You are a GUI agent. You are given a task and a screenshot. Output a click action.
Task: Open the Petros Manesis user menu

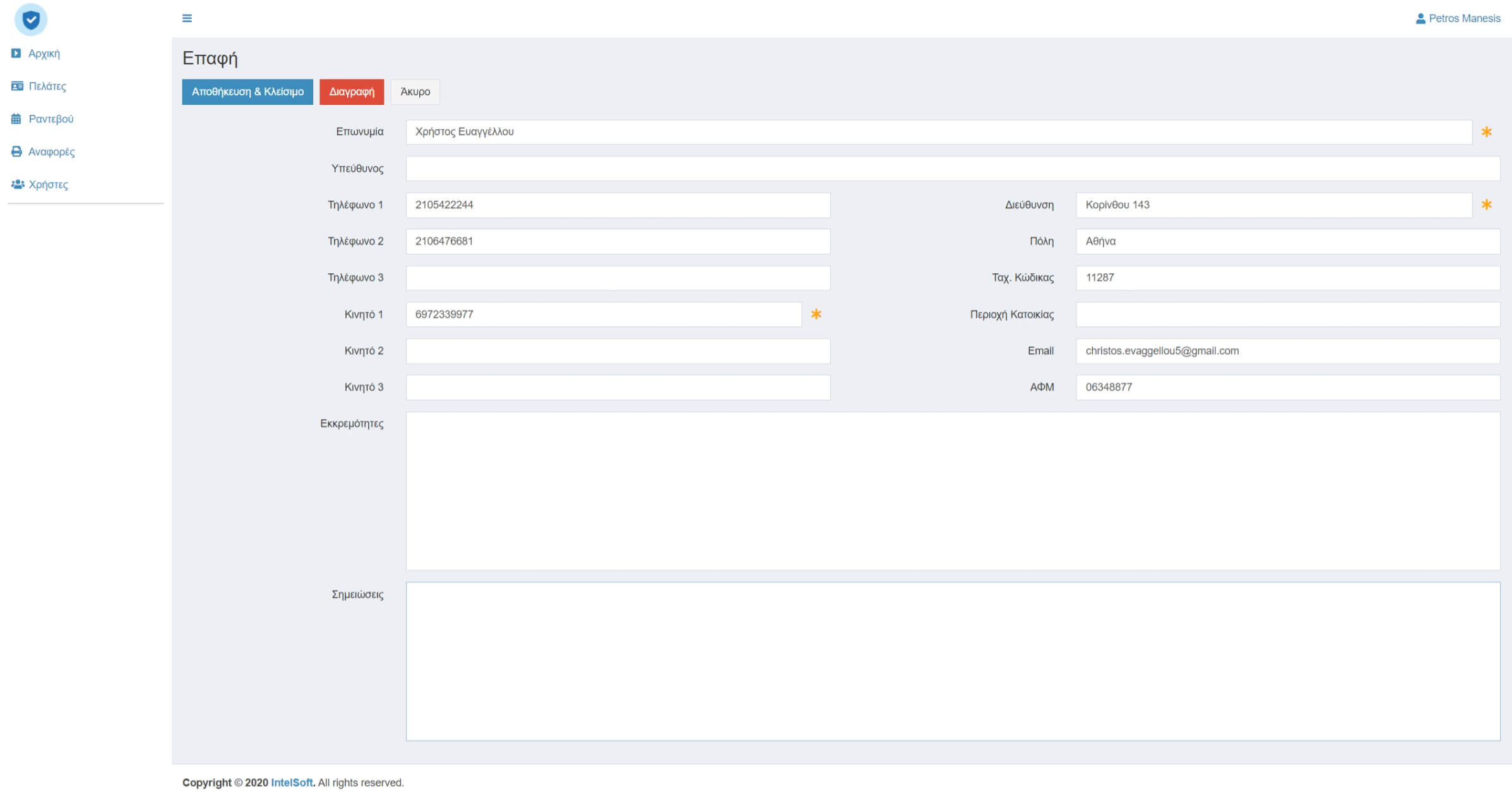pos(1463,19)
